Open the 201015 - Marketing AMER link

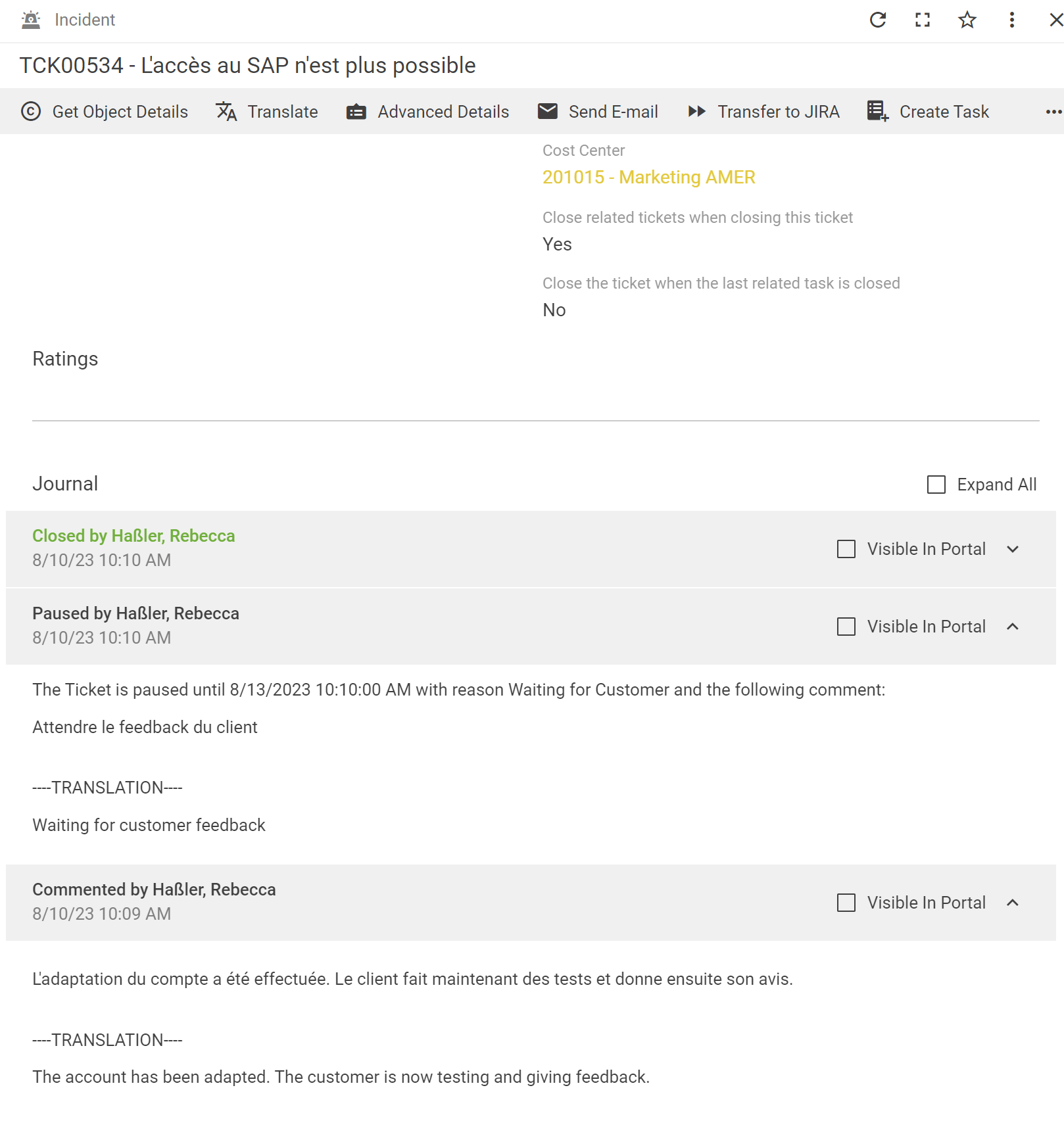pyautogui.click(x=648, y=178)
